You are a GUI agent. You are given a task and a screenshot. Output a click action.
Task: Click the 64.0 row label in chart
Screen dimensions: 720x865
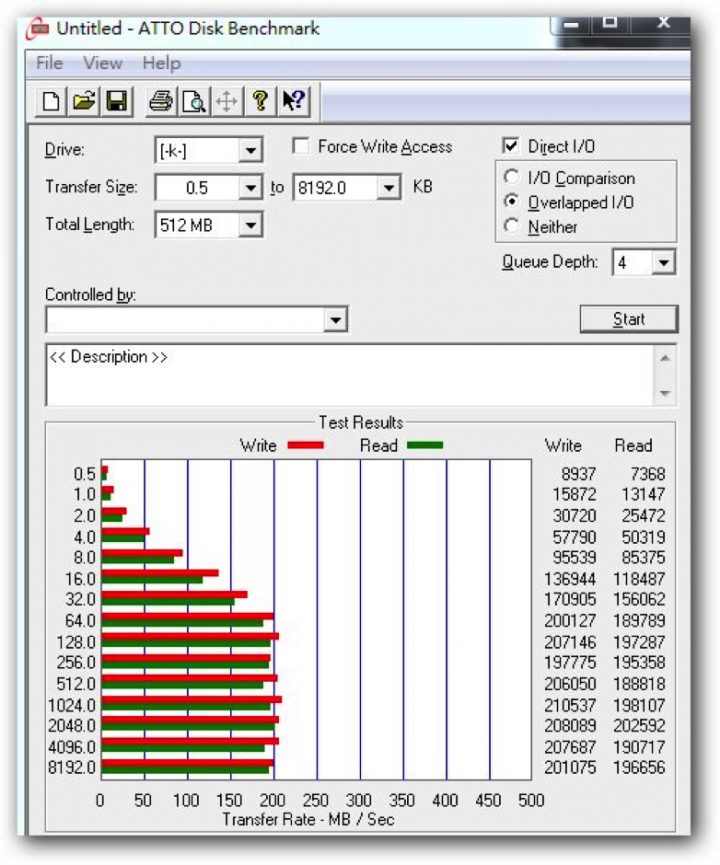coord(81,621)
